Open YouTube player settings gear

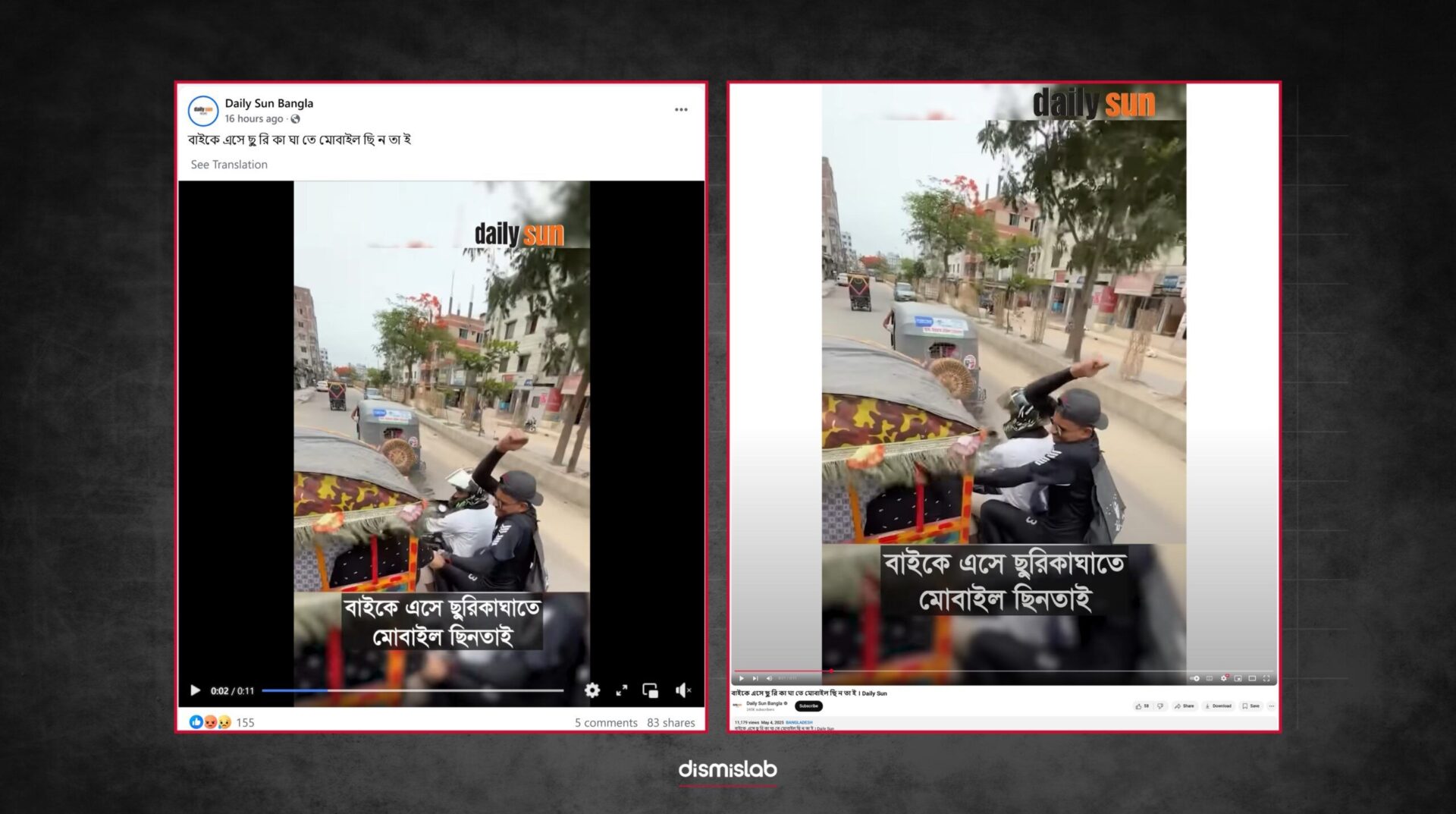[1224, 678]
